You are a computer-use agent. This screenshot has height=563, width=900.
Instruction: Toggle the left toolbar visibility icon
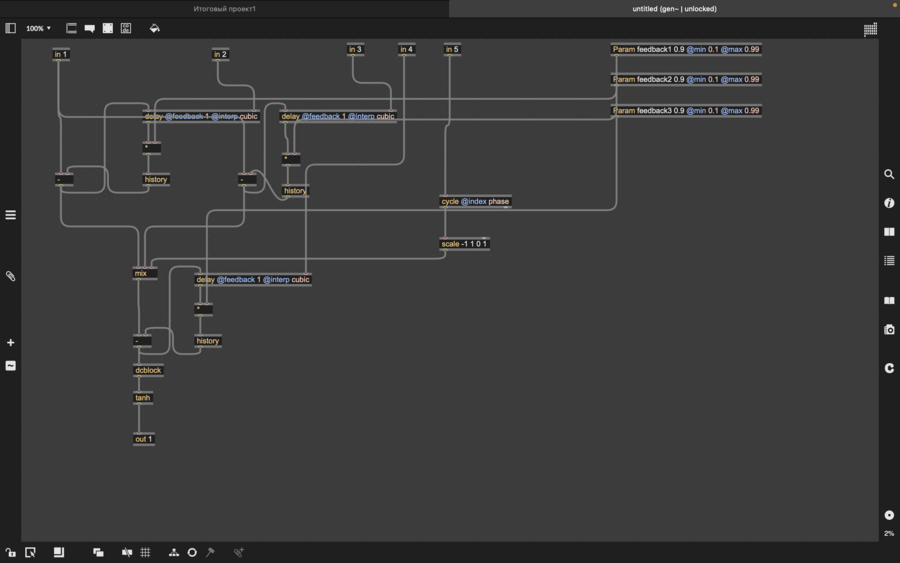[10, 28]
